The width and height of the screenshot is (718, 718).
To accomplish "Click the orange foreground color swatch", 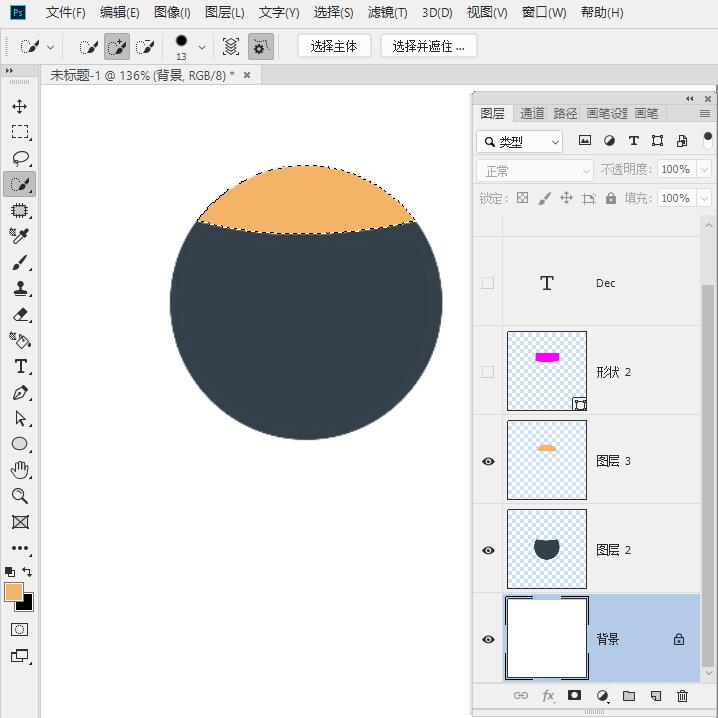I will (x=14, y=592).
